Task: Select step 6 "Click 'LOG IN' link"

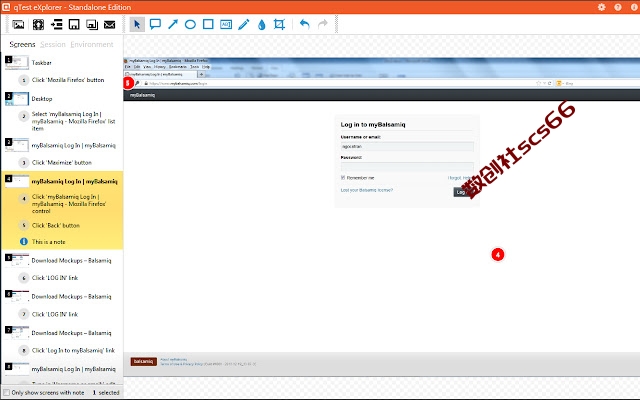Action: click(55, 278)
